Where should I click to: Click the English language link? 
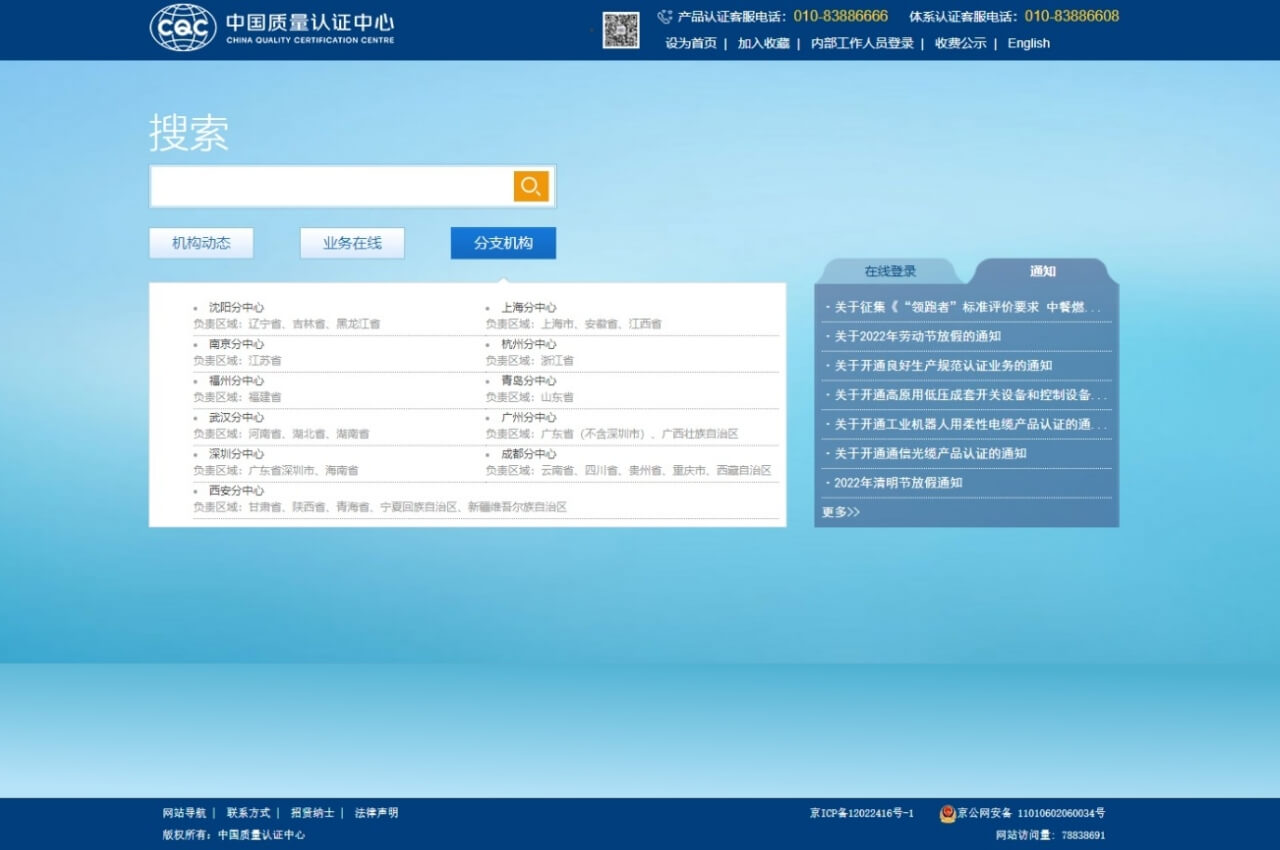(1028, 43)
